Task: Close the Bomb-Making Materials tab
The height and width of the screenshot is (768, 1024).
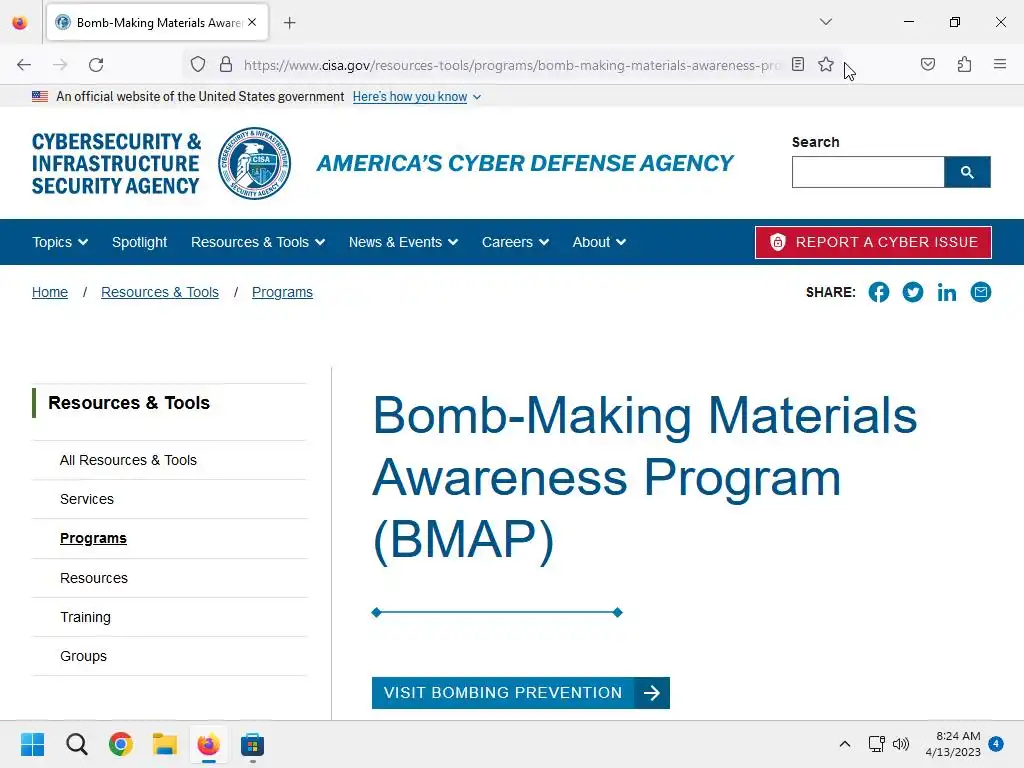Action: point(252,22)
